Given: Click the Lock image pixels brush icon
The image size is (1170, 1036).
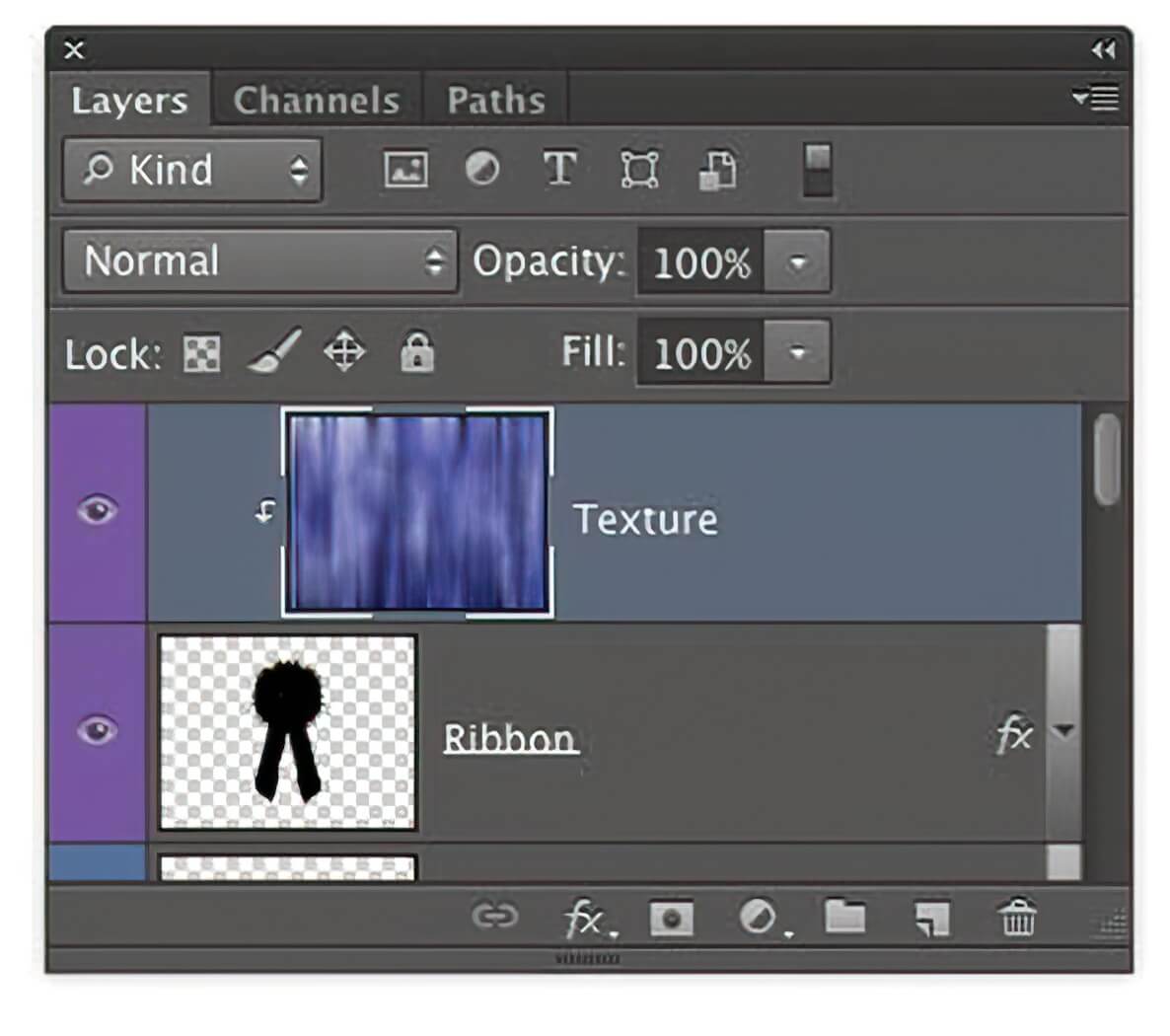Looking at the screenshot, I should (273, 352).
